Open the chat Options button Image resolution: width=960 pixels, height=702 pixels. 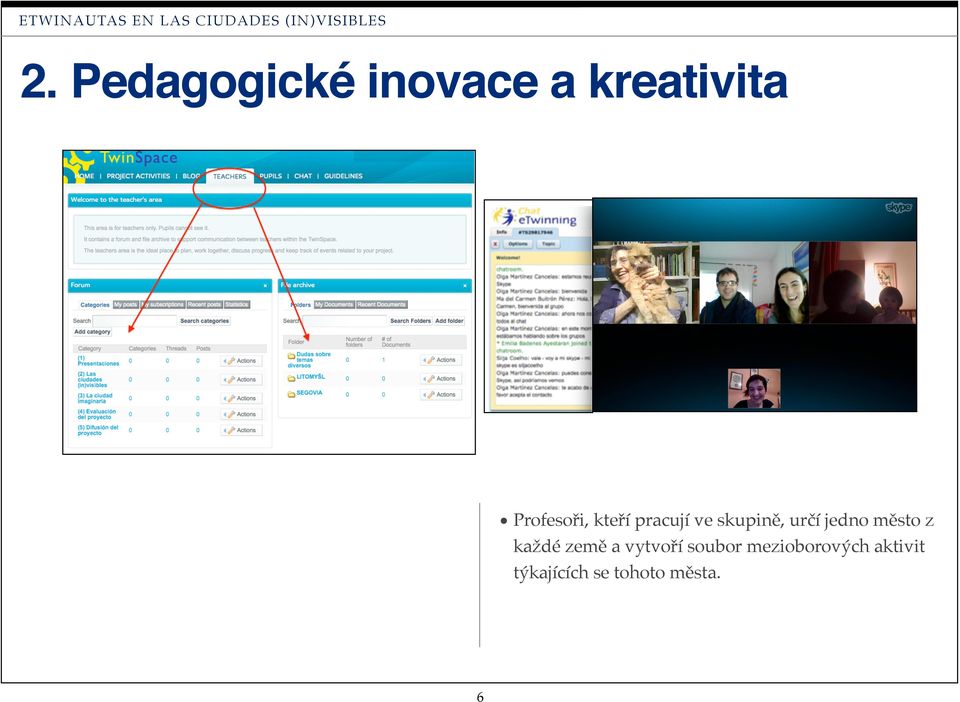coord(517,244)
